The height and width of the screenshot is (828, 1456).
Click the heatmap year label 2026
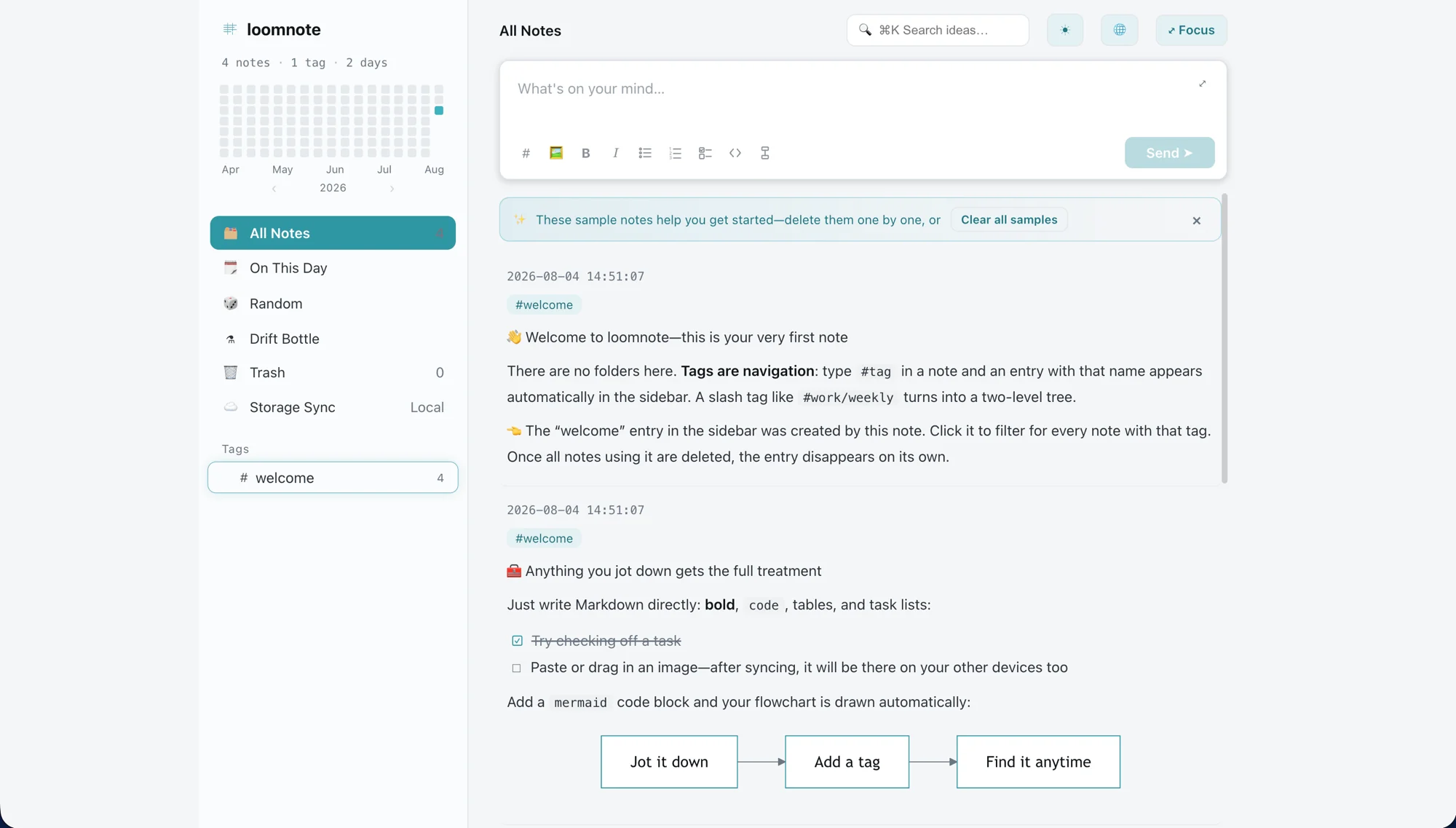333,188
